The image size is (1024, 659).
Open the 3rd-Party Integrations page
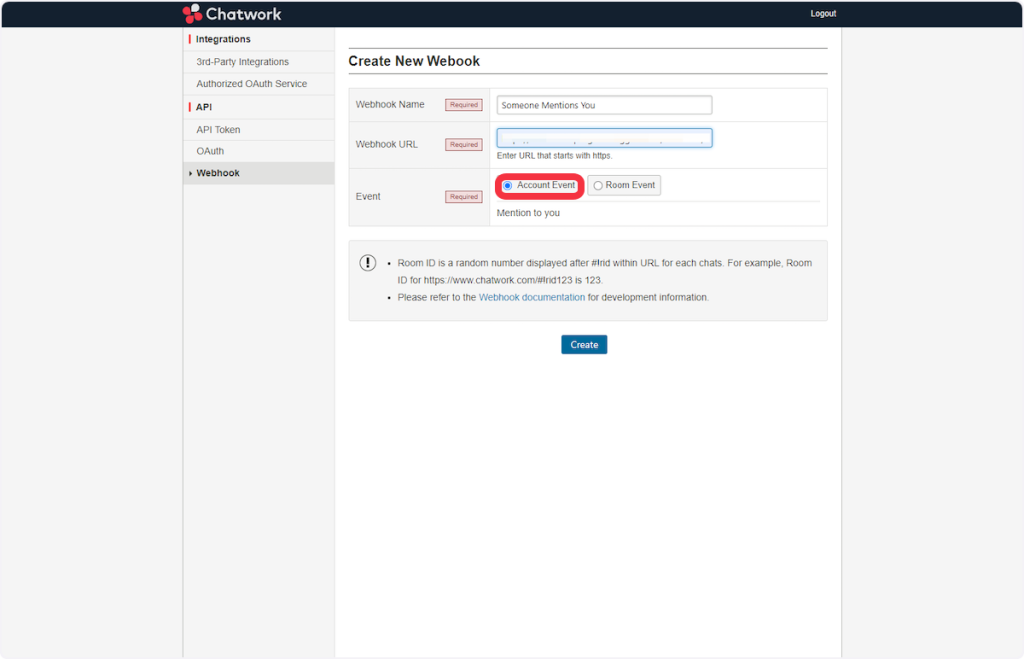click(x=242, y=62)
